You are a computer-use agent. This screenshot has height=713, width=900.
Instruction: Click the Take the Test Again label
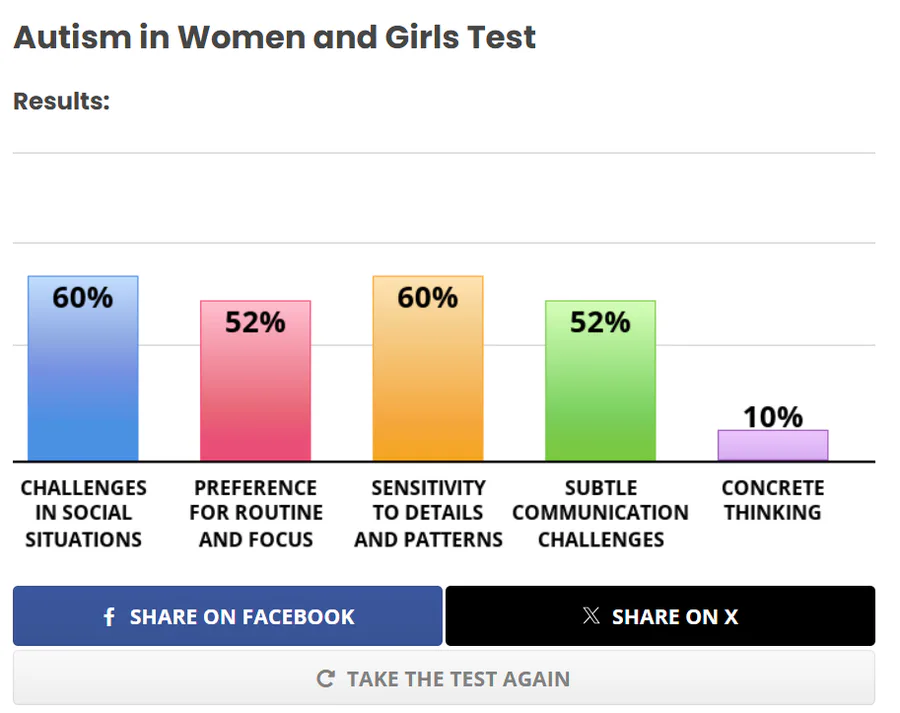[x=457, y=679]
